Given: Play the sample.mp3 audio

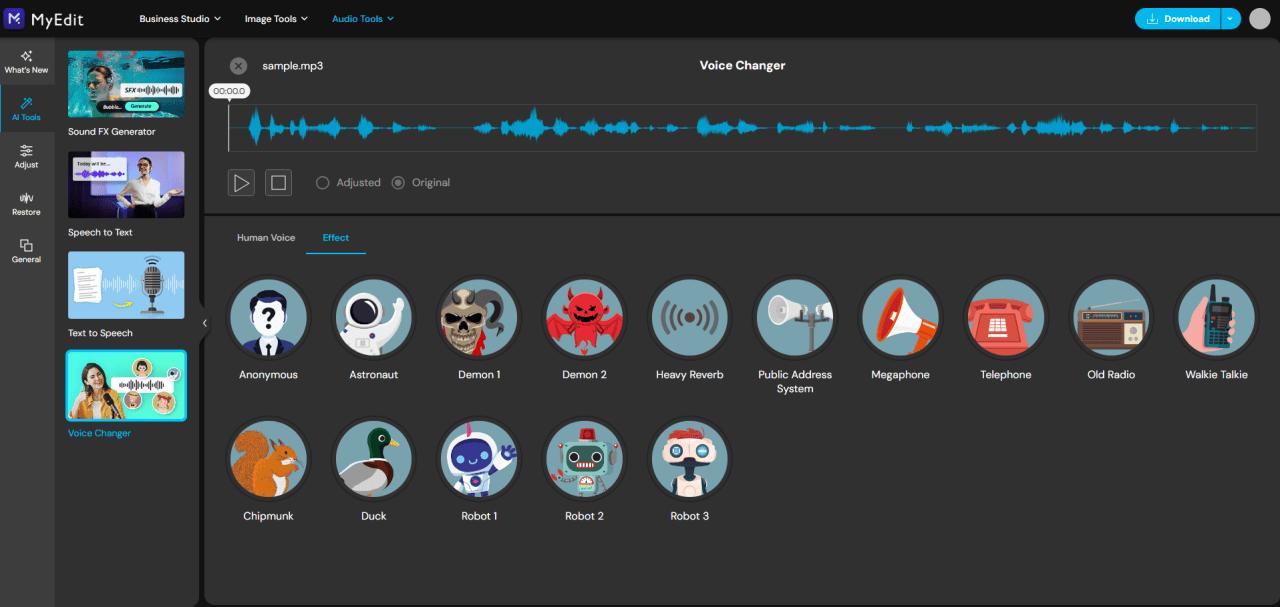Looking at the screenshot, I should [x=241, y=183].
